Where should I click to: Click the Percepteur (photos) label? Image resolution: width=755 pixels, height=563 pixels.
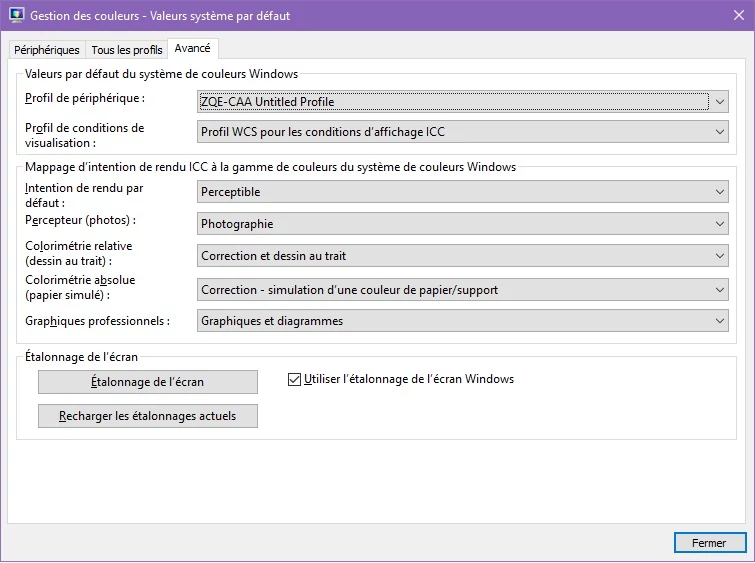click(80, 220)
